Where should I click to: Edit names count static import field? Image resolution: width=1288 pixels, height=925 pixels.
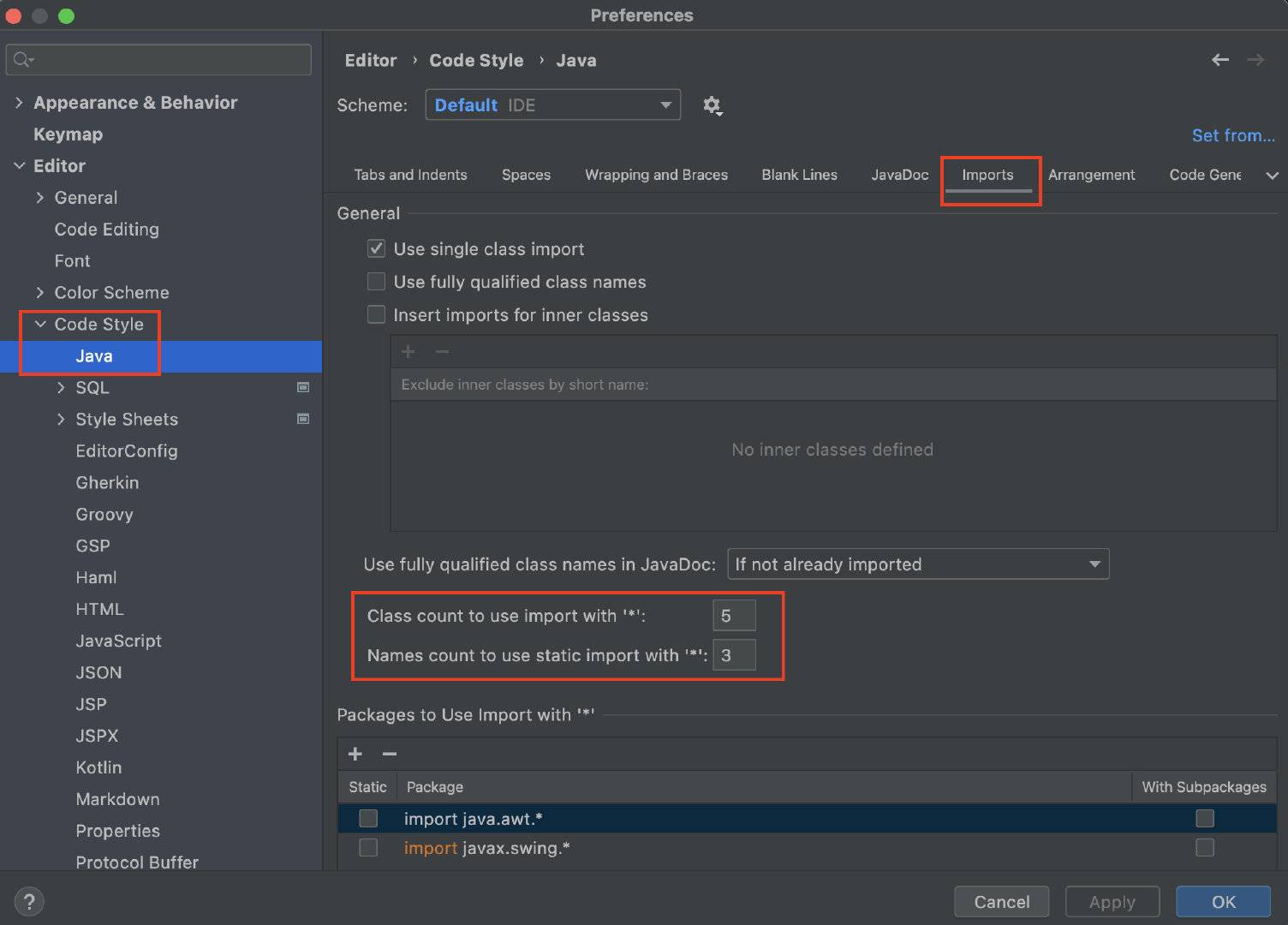[x=734, y=655]
